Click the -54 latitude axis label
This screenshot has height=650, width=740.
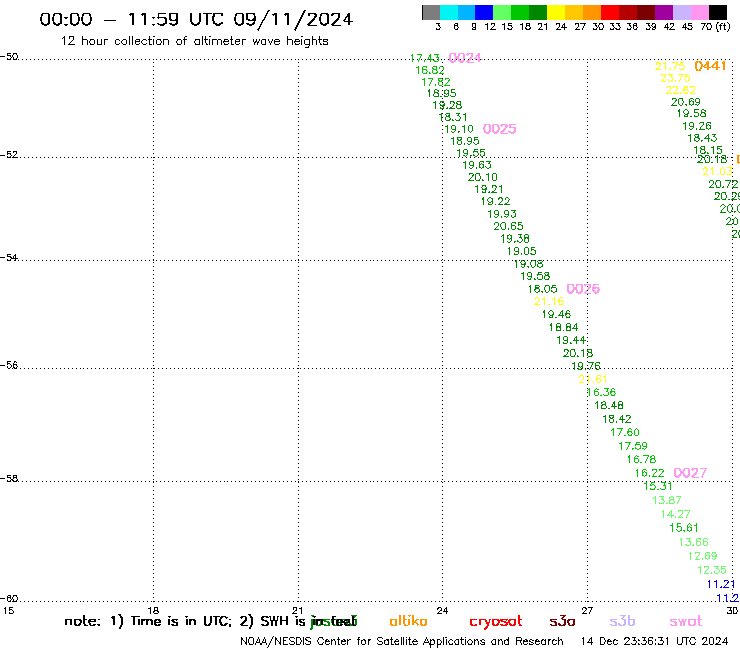(x=9, y=258)
